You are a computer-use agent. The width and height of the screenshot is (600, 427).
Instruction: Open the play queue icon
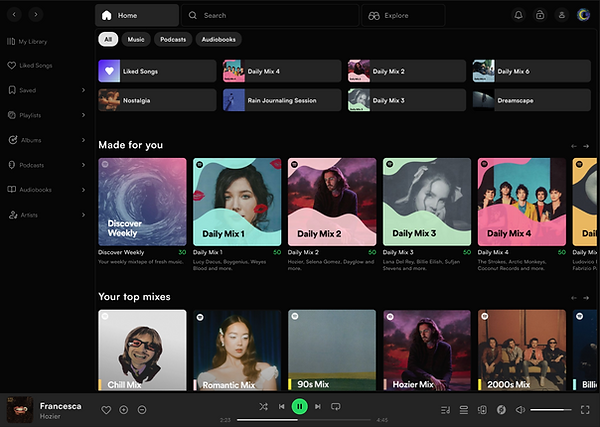click(x=464, y=410)
